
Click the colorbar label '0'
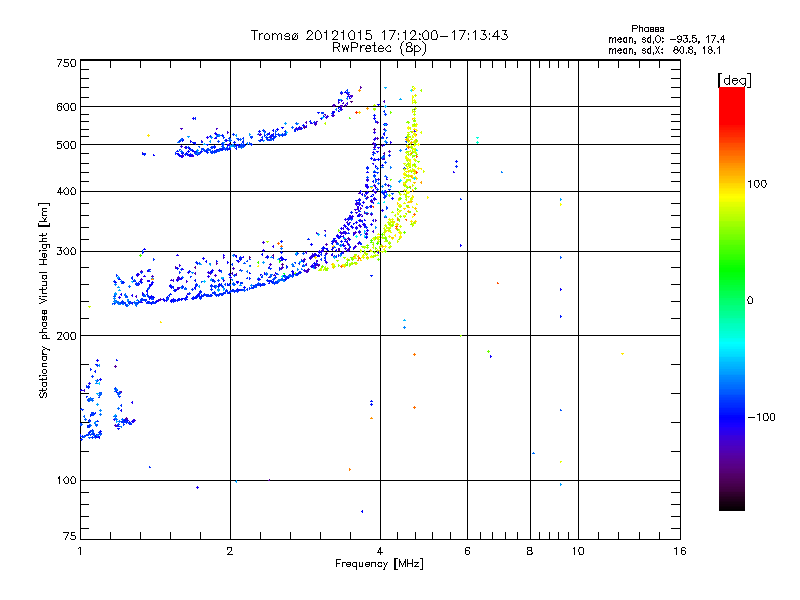750,301
